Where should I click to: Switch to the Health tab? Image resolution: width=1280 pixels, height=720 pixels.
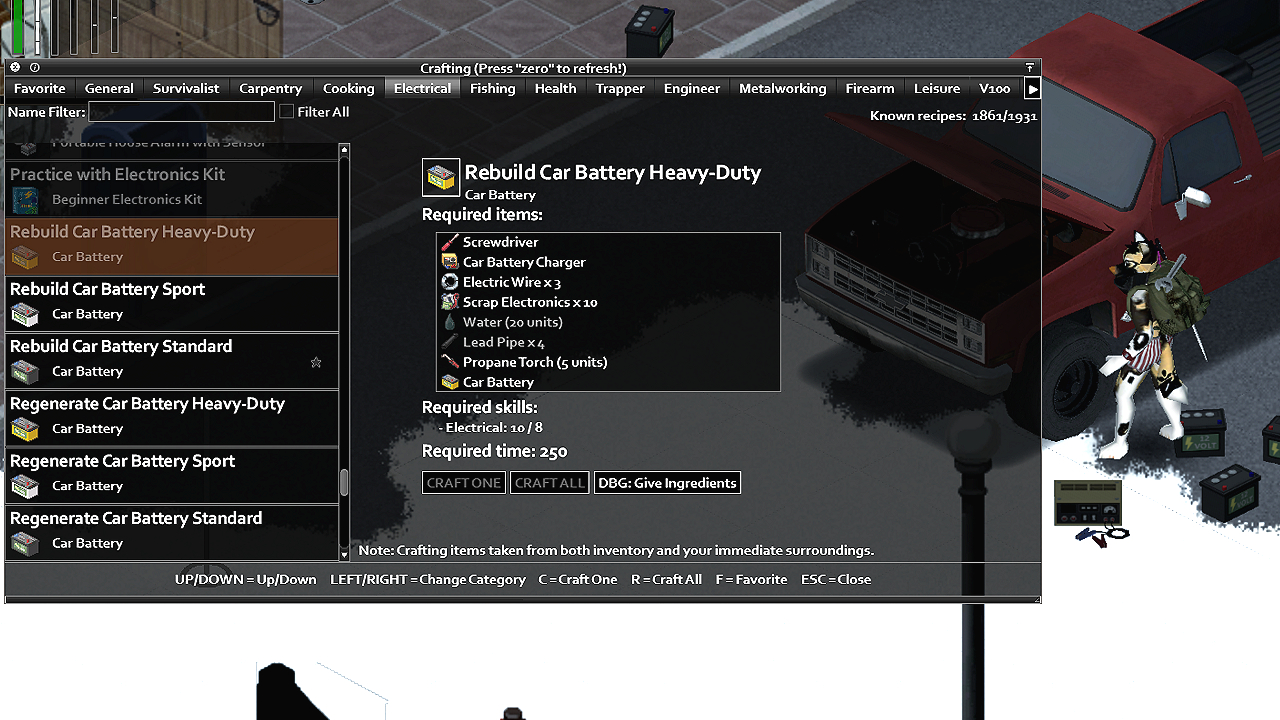click(x=555, y=89)
